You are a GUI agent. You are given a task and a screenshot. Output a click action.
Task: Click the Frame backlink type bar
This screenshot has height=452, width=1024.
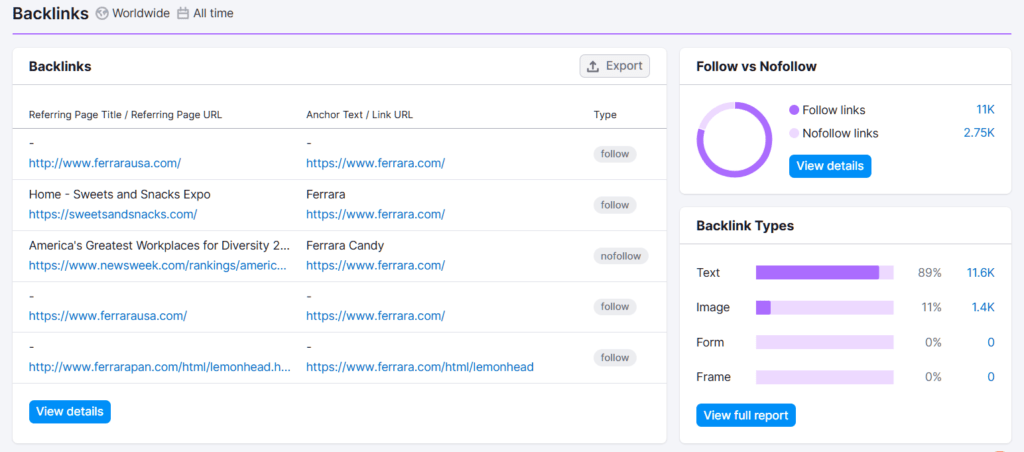(x=825, y=377)
